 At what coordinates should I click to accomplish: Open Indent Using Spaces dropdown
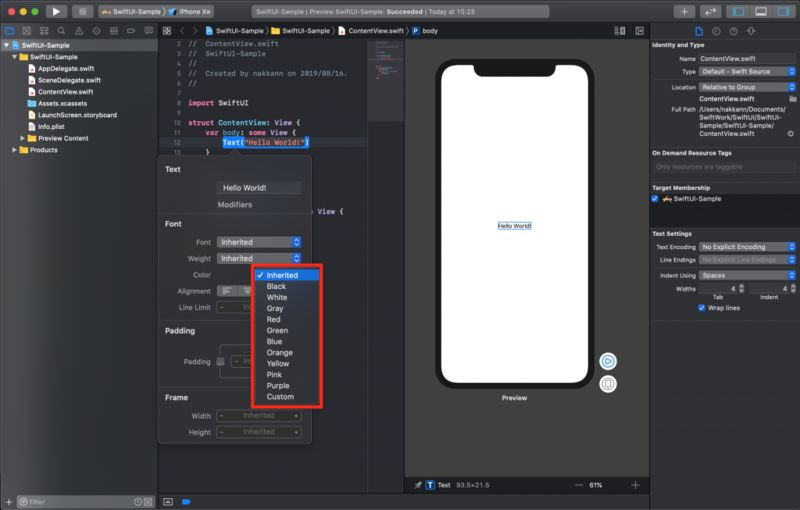pyautogui.click(x=747, y=275)
